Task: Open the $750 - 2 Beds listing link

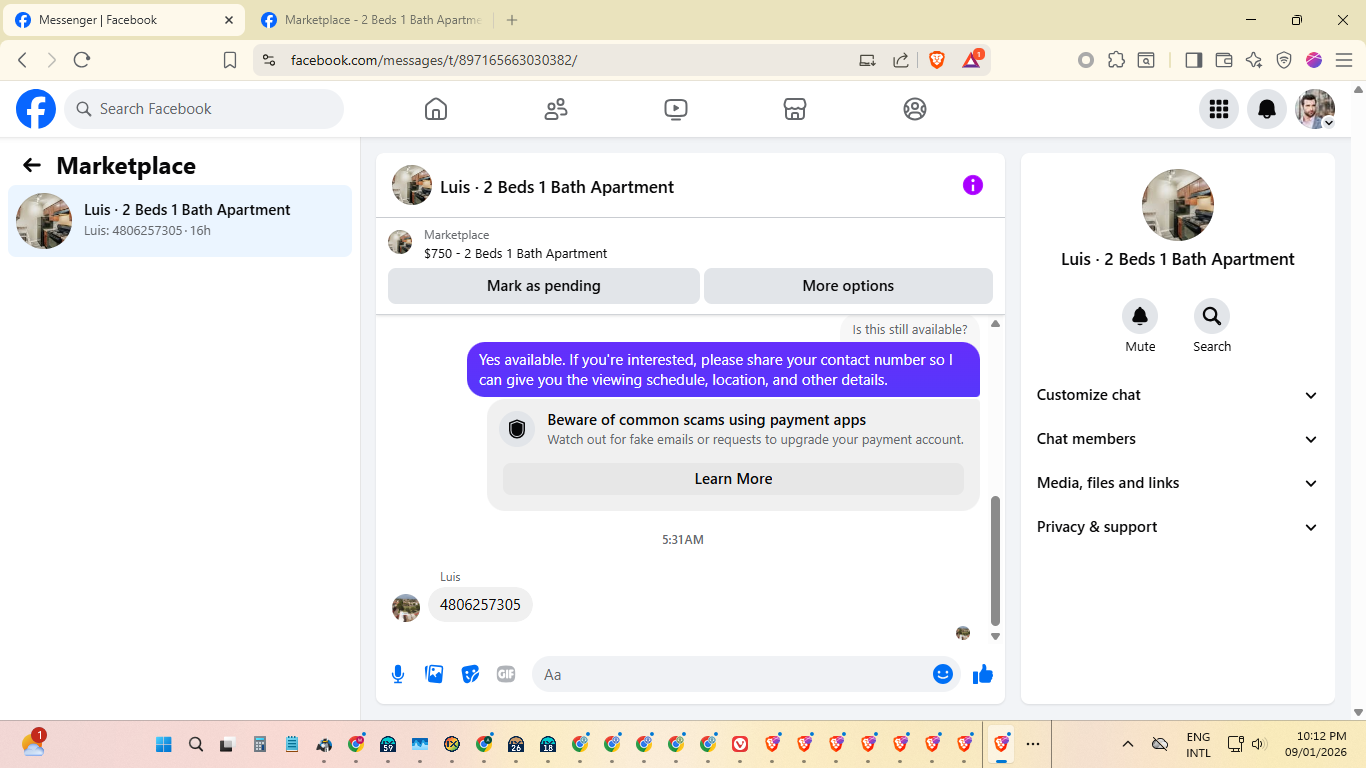Action: coord(515,253)
